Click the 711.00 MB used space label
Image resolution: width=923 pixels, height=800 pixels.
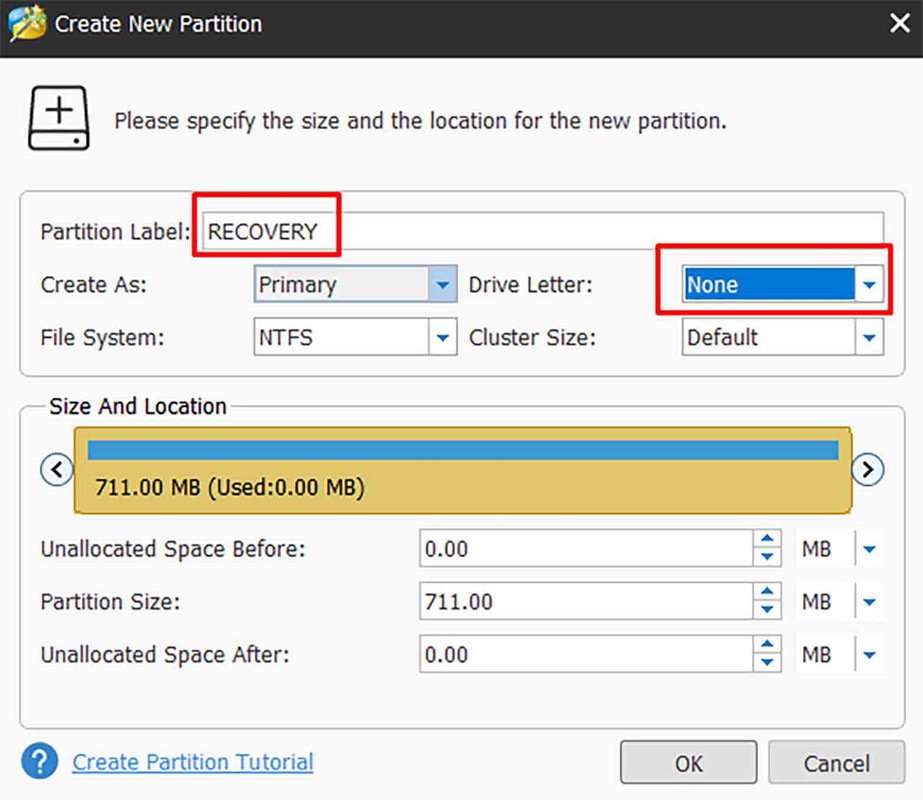pyautogui.click(x=230, y=487)
